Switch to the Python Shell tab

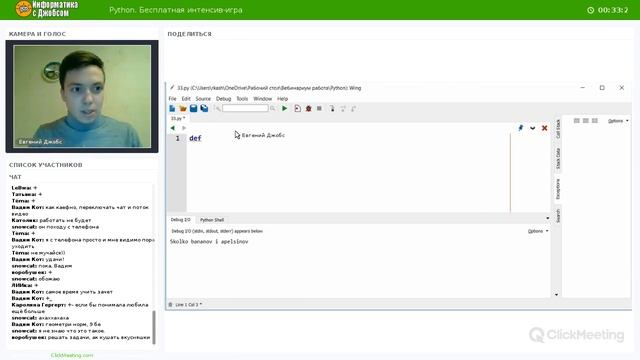tap(212, 220)
